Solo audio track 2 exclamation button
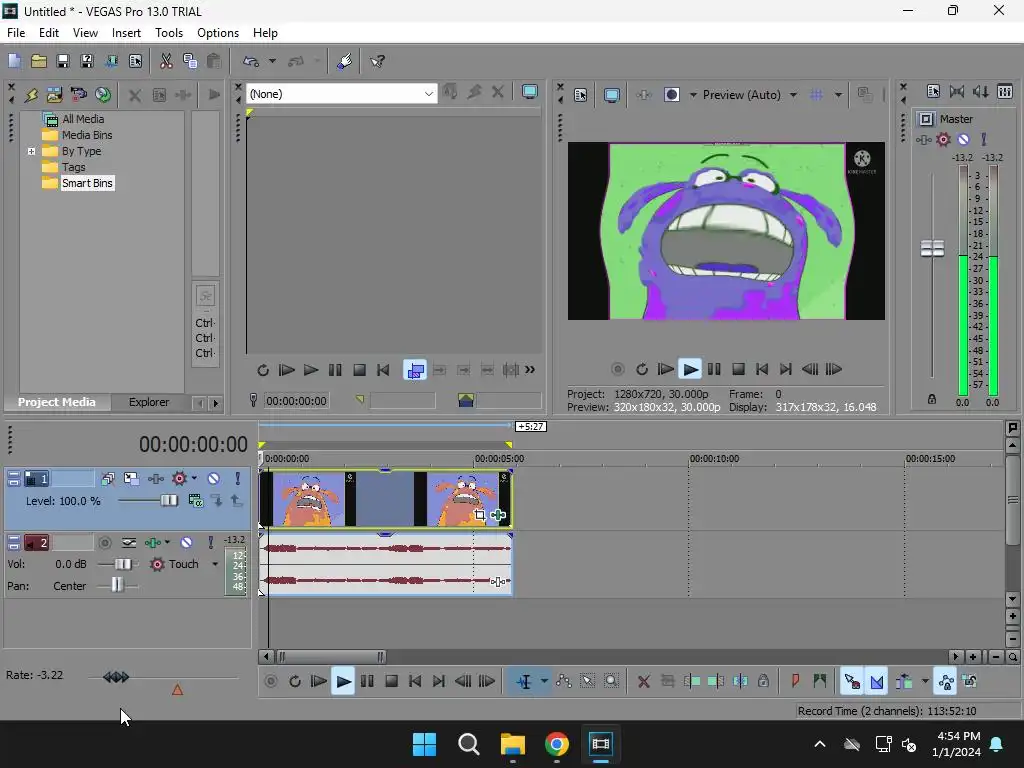Viewport: 1024px width, 768px height. click(210, 543)
